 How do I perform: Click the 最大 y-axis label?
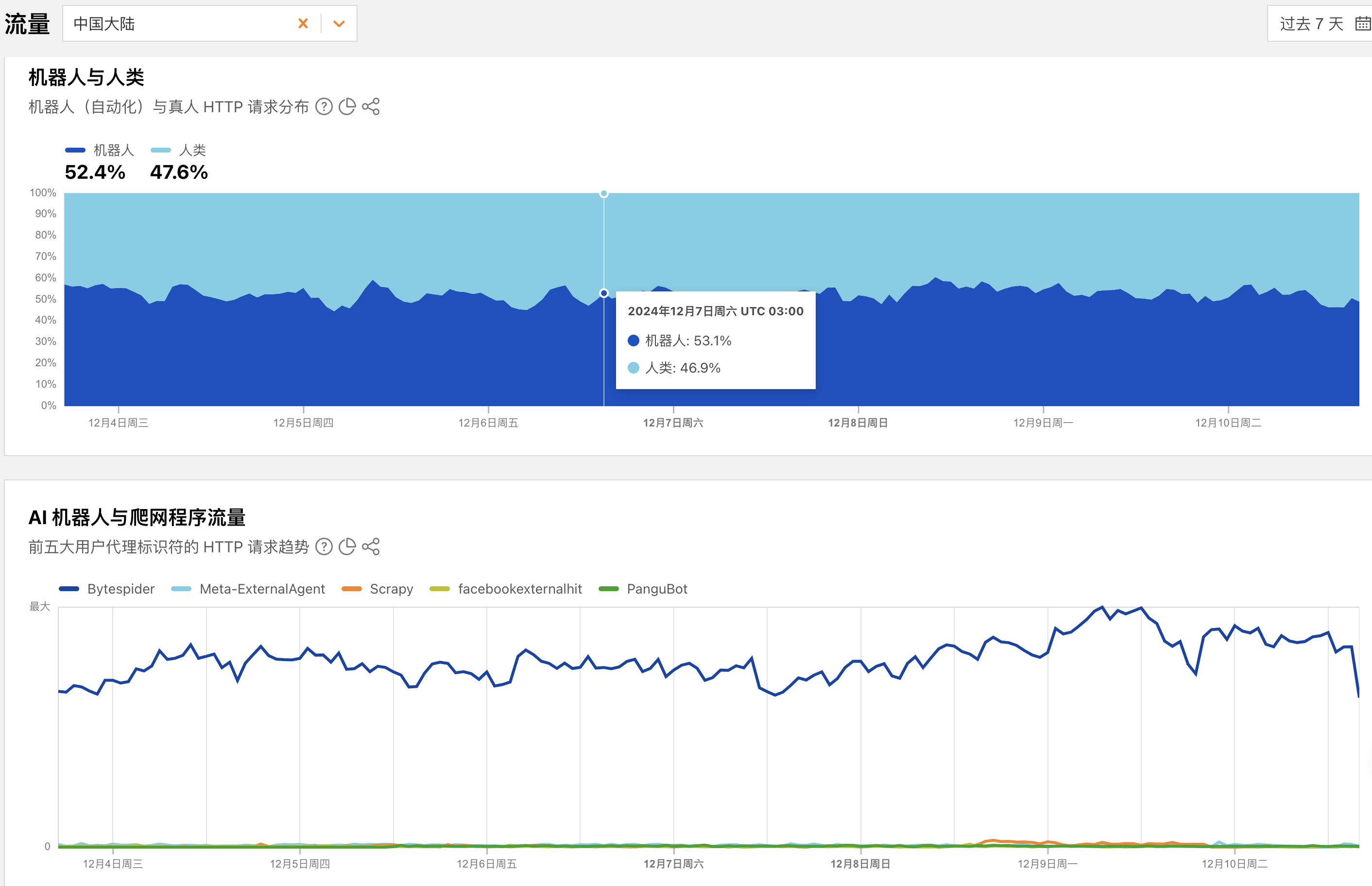point(40,606)
